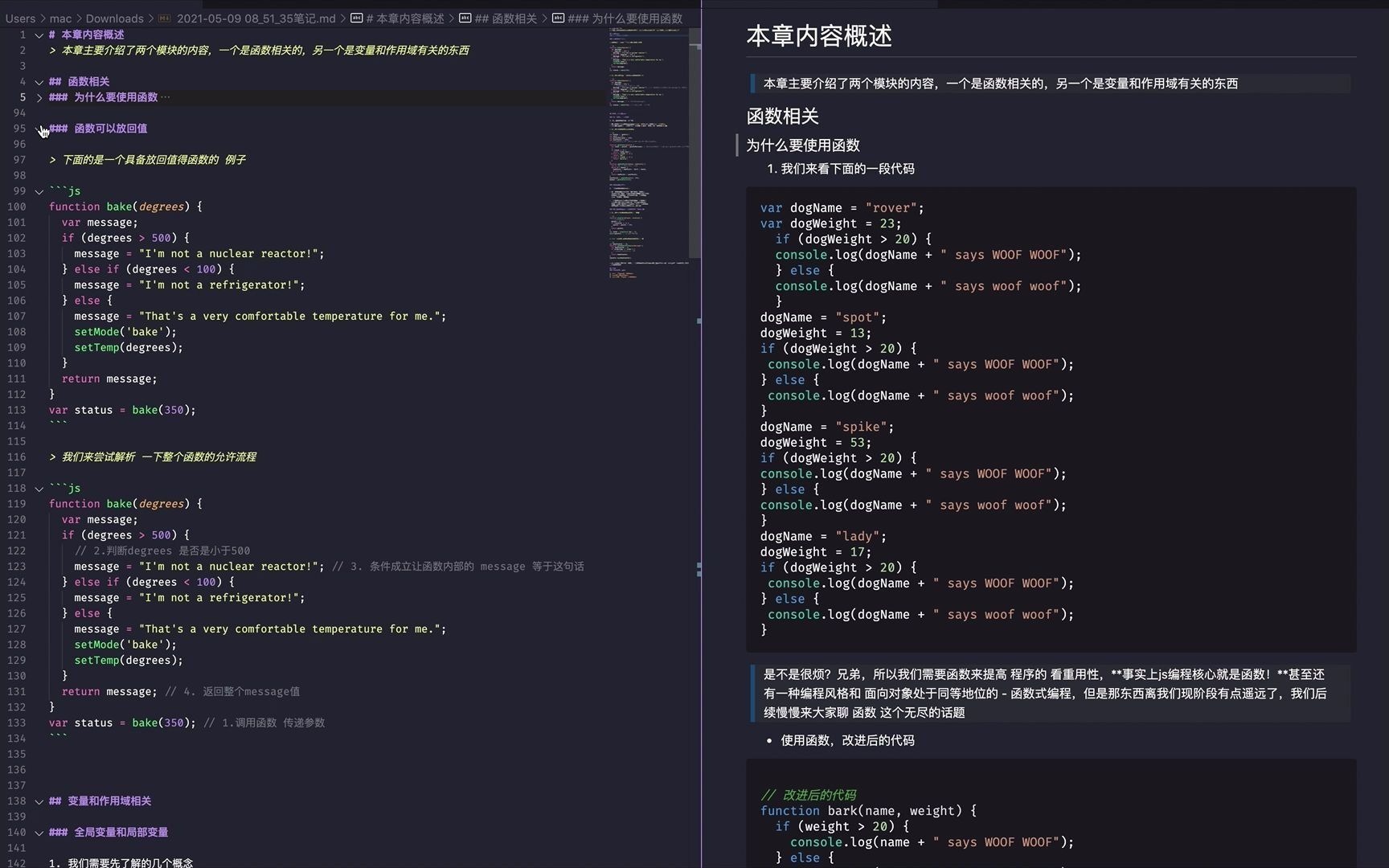The width and height of the screenshot is (1389, 868).
Task: Collapse the ## 函数相关 fold chevron on line 4
Action: pyautogui.click(x=39, y=82)
